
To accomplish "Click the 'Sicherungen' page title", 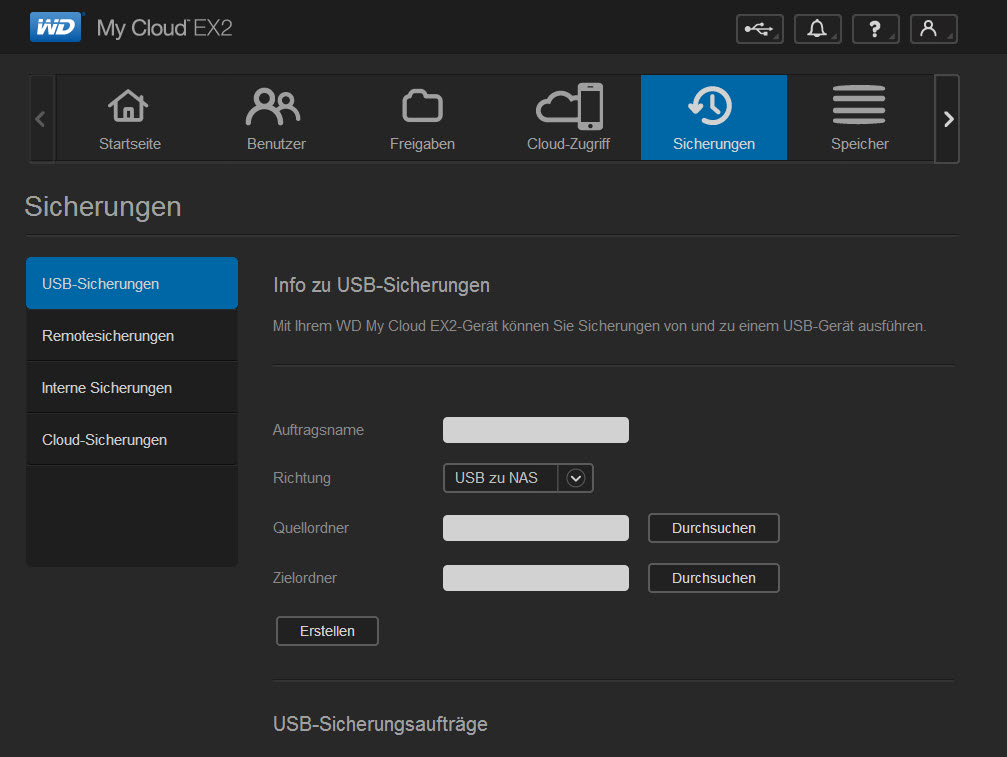I will 103,207.
